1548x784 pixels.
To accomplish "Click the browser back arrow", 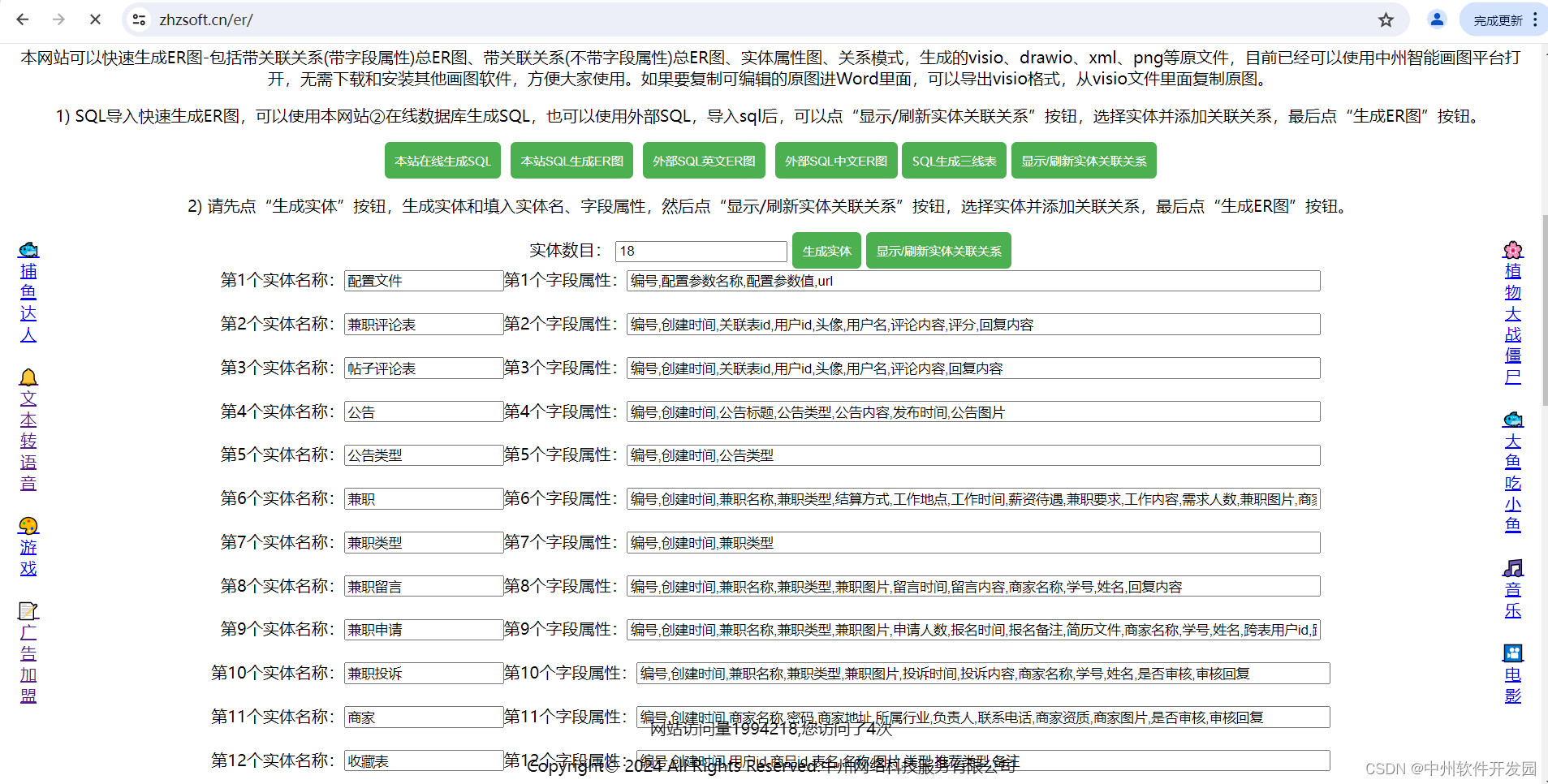I will pyautogui.click(x=23, y=19).
